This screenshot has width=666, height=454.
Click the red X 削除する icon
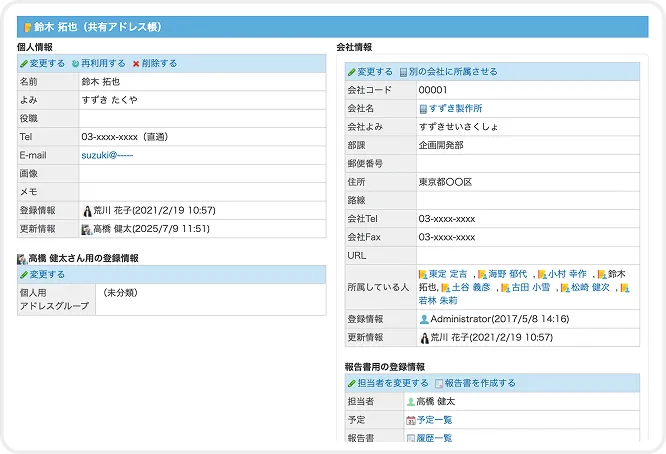click(x=136, y=64)
